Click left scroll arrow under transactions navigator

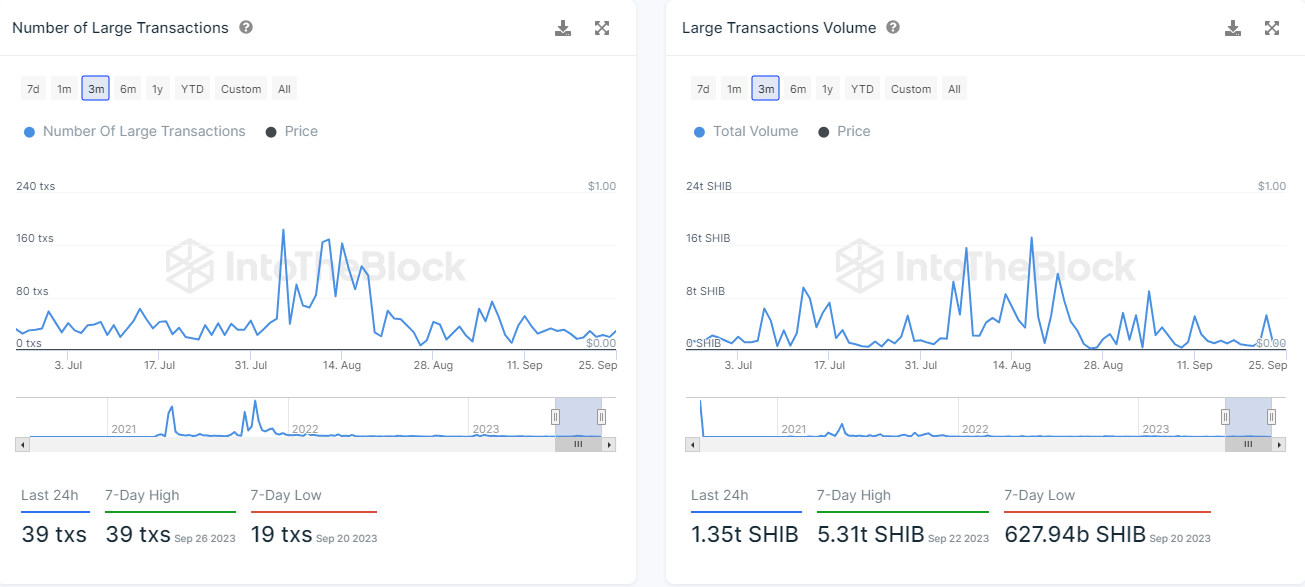[x=22, y=444]
